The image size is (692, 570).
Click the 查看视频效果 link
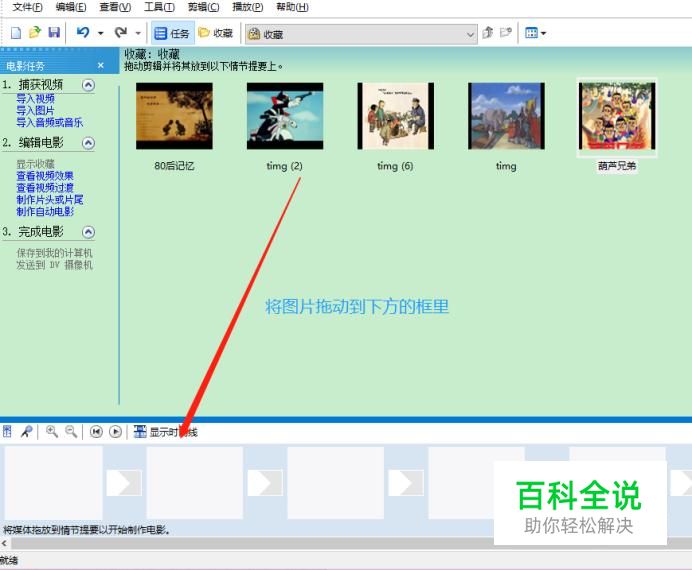pyautogui.click(x=45, y=176)
